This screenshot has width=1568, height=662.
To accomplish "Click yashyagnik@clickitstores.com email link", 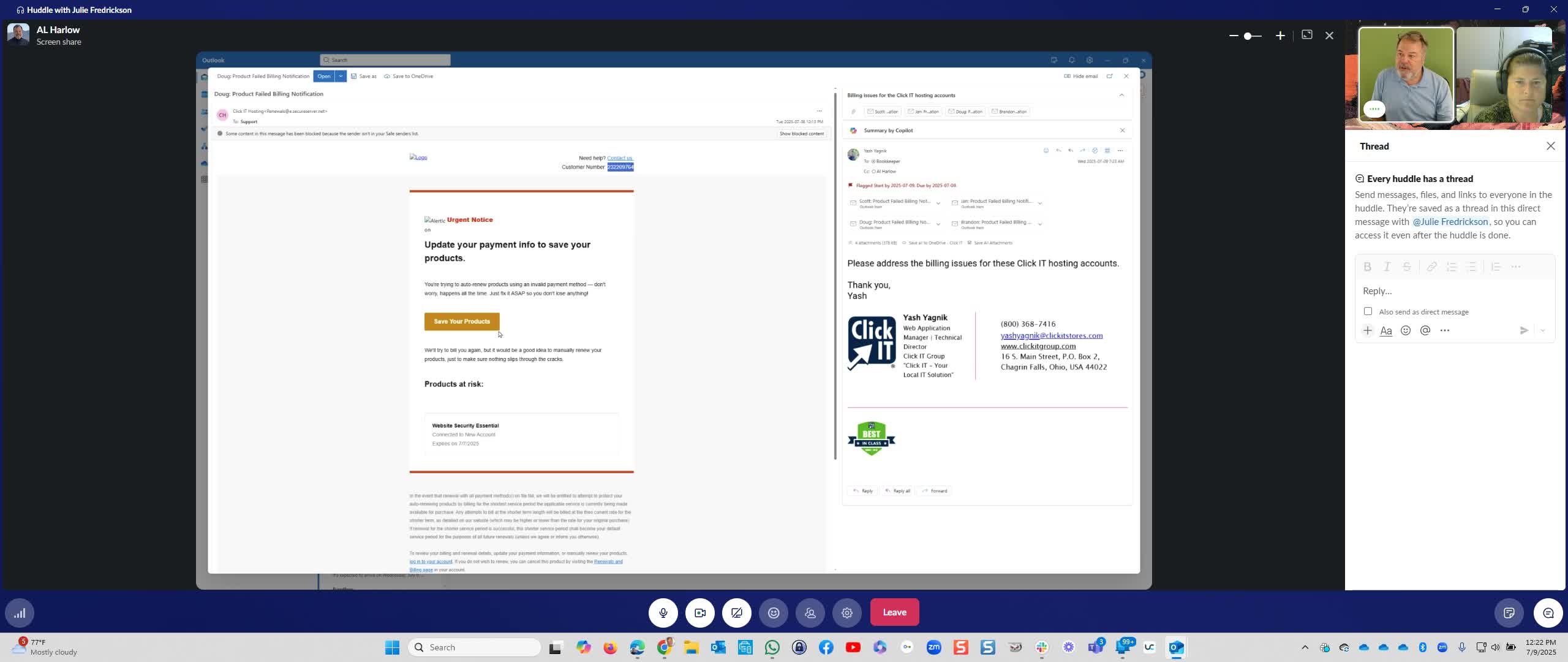I will coord(1052,335).
